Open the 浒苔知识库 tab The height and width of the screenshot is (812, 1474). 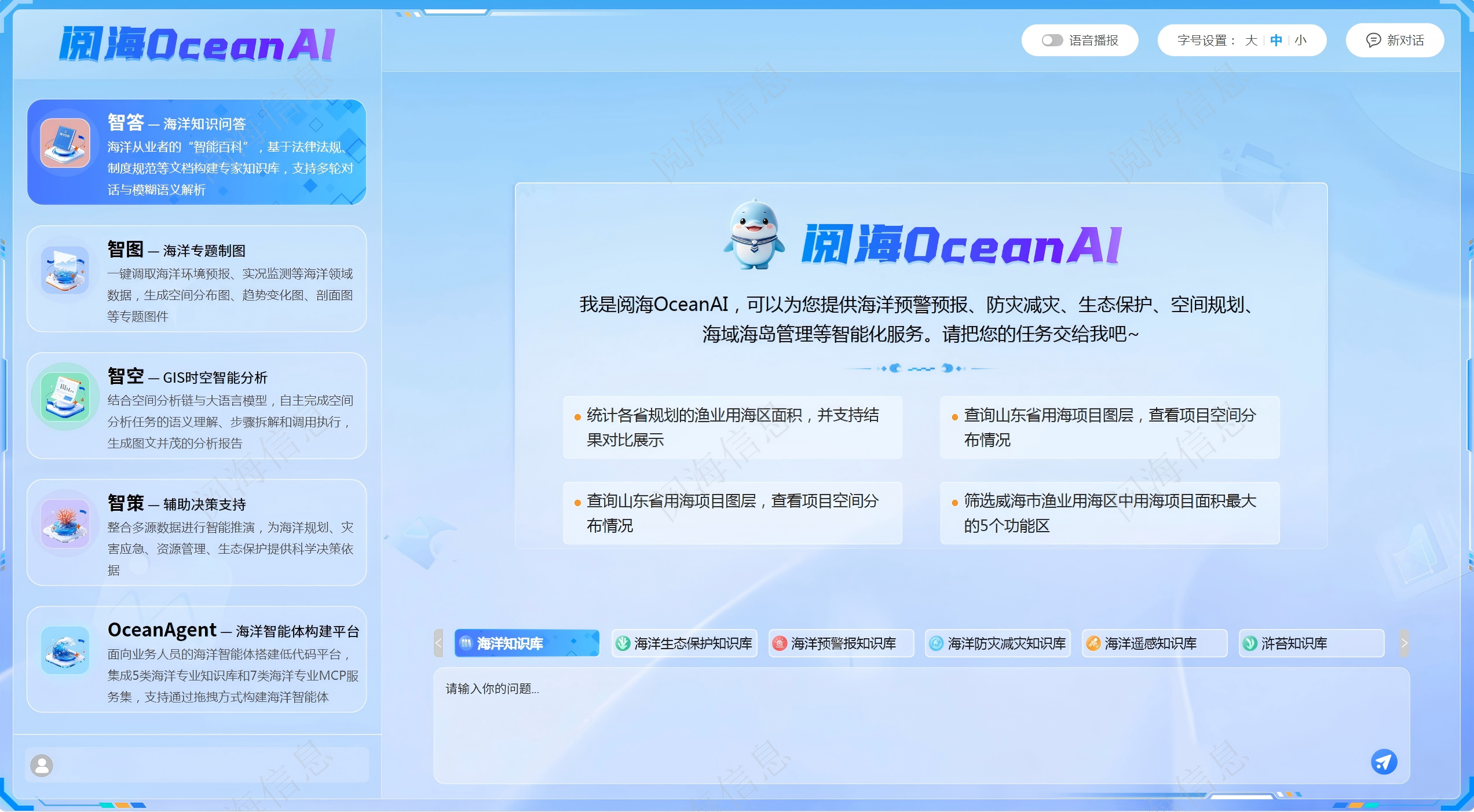(x=1311, y=643)
